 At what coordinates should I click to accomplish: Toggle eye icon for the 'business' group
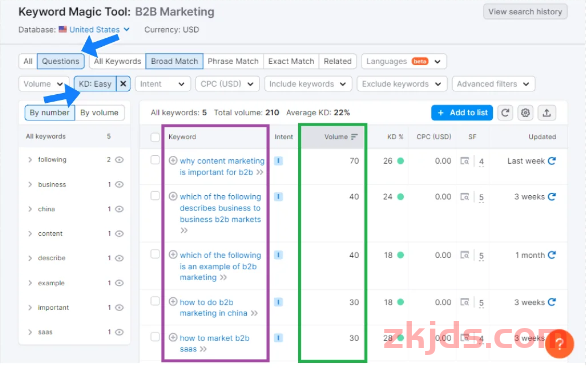tap(119, 185)
